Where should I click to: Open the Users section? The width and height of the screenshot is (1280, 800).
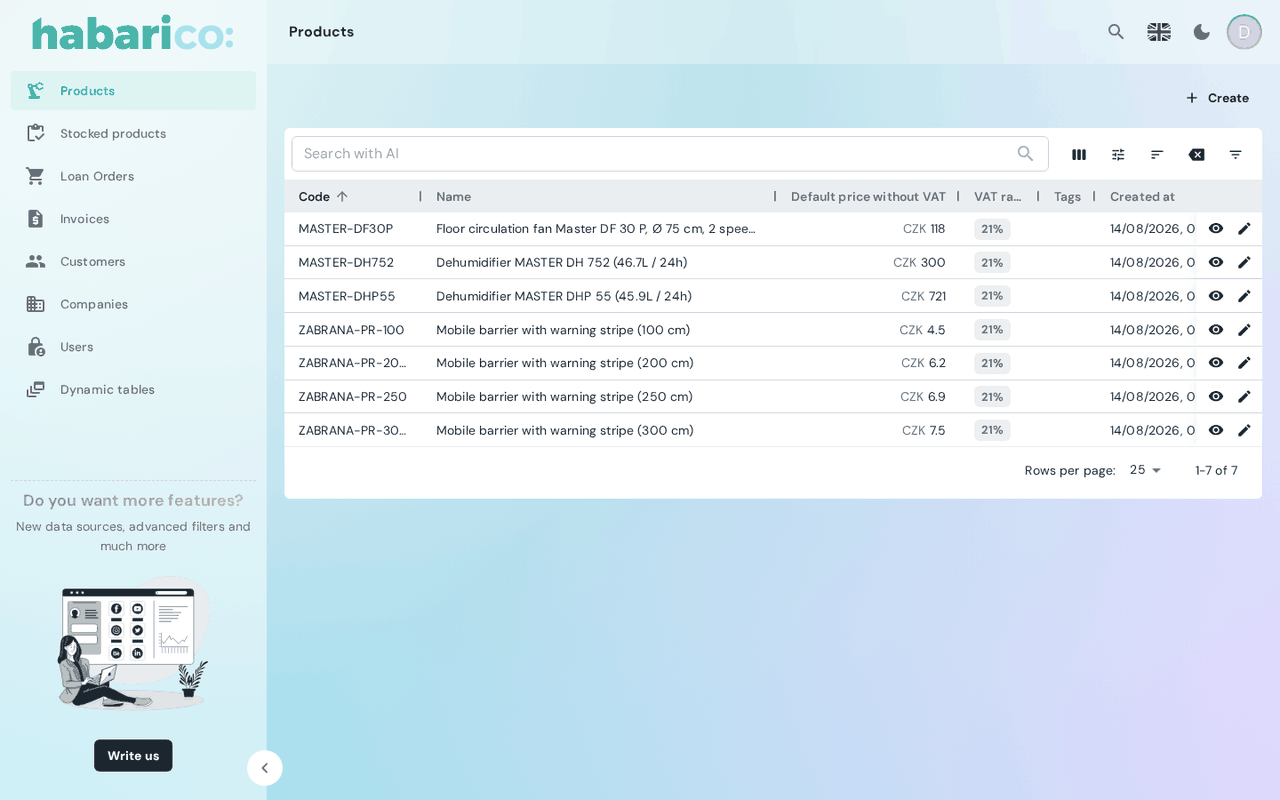[133, 347]
